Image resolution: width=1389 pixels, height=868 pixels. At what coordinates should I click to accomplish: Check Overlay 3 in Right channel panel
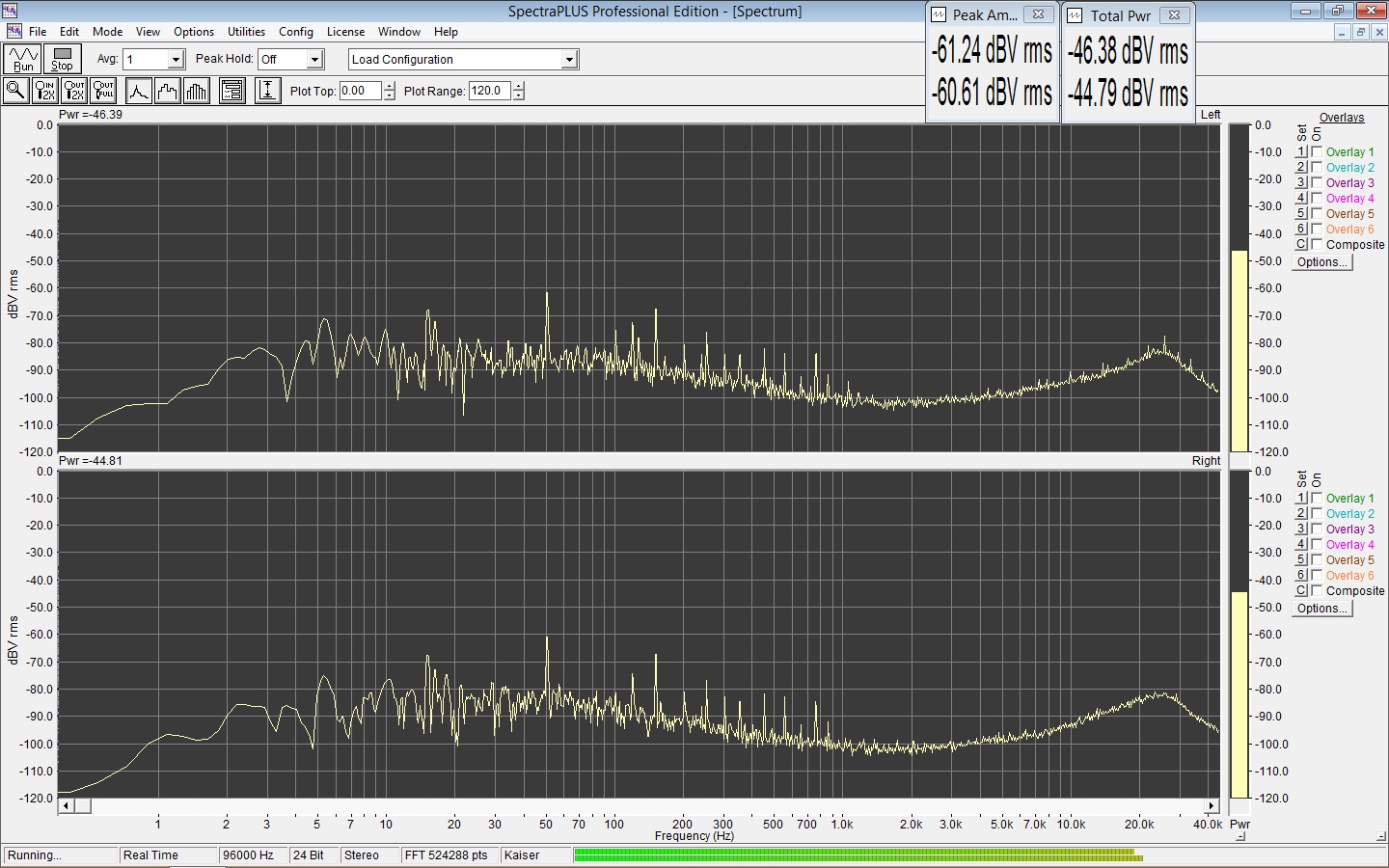[x=1317, y=529]
